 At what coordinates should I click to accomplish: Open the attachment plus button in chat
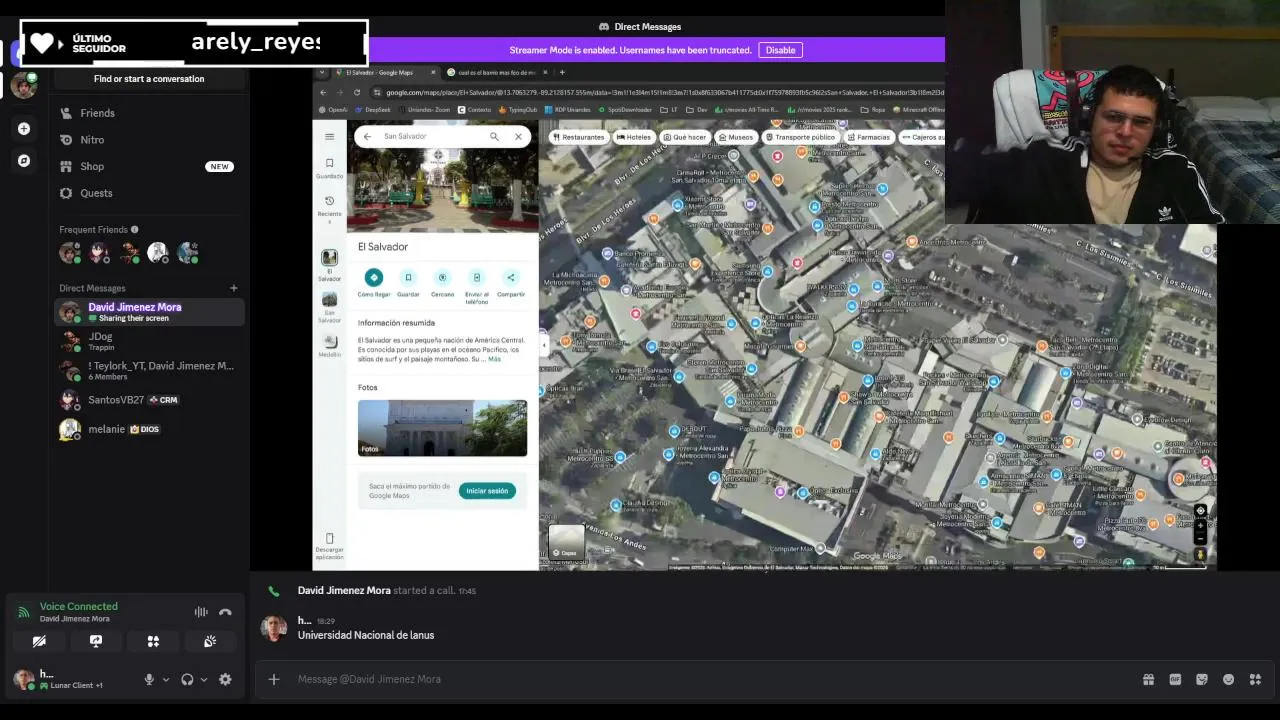(x=274, y=679)
